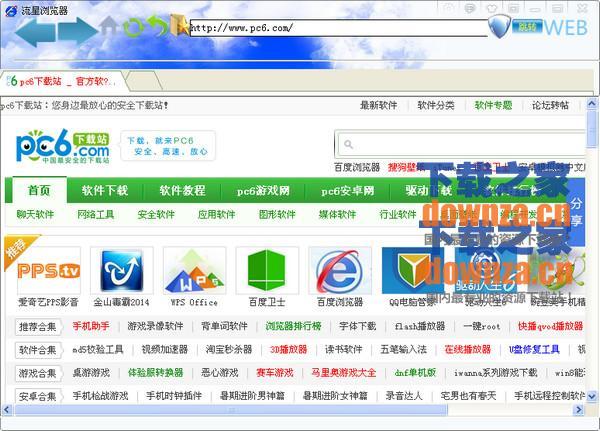Select the 媒体软件 category
Viewport: 600px width, 431px height.
pos(338,214)
